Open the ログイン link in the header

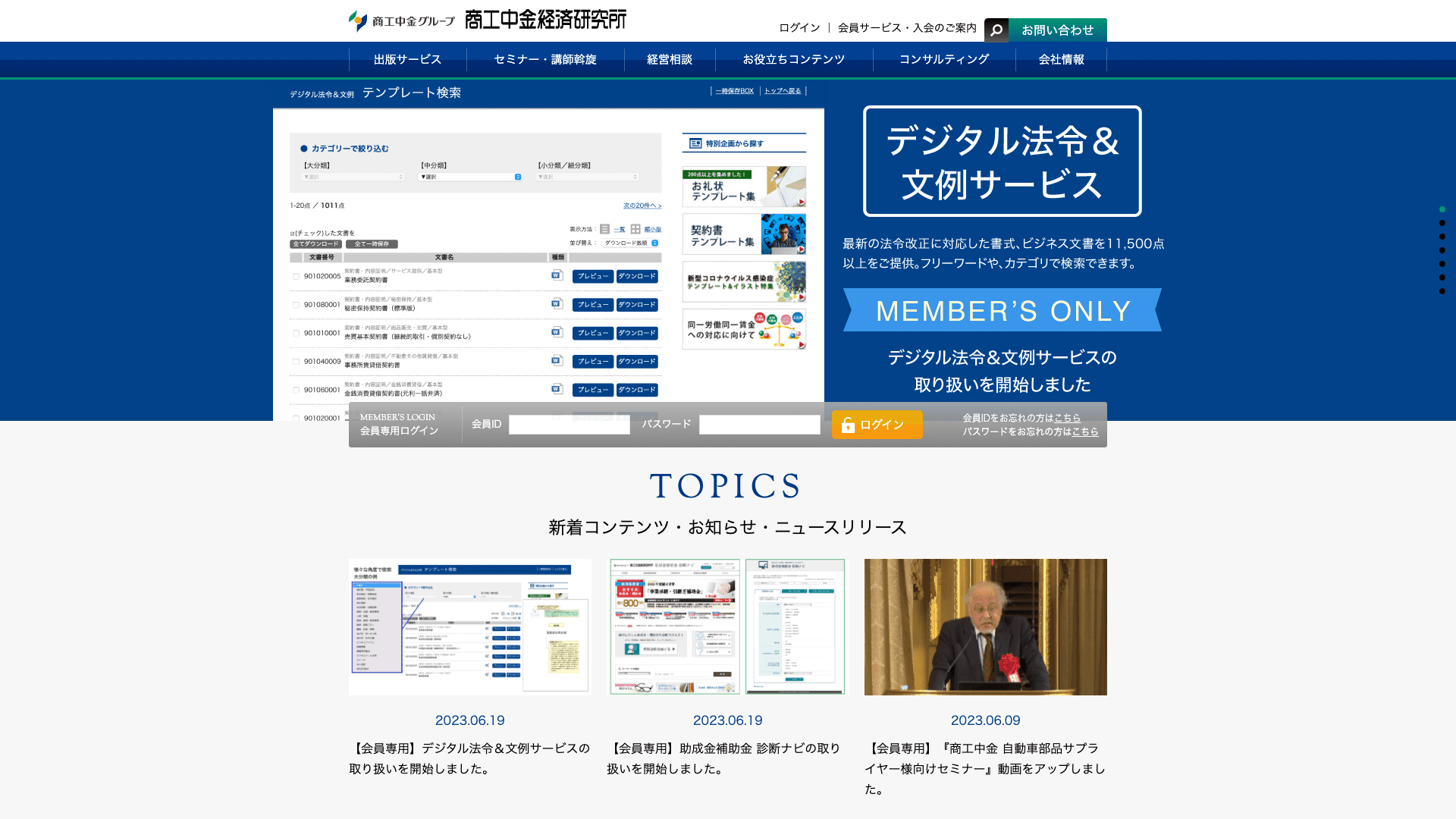click(x=799, y=28)
